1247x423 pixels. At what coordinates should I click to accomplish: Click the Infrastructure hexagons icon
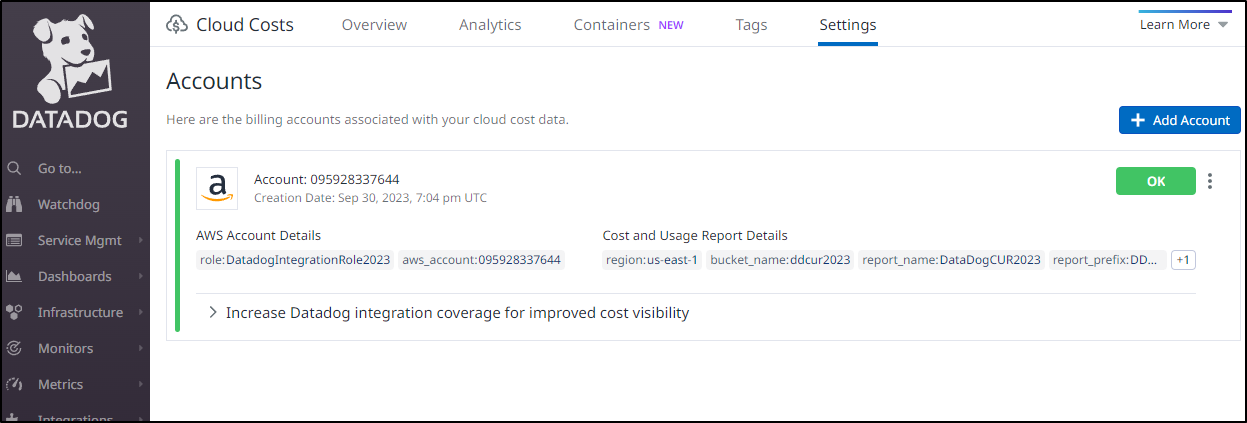14,312
